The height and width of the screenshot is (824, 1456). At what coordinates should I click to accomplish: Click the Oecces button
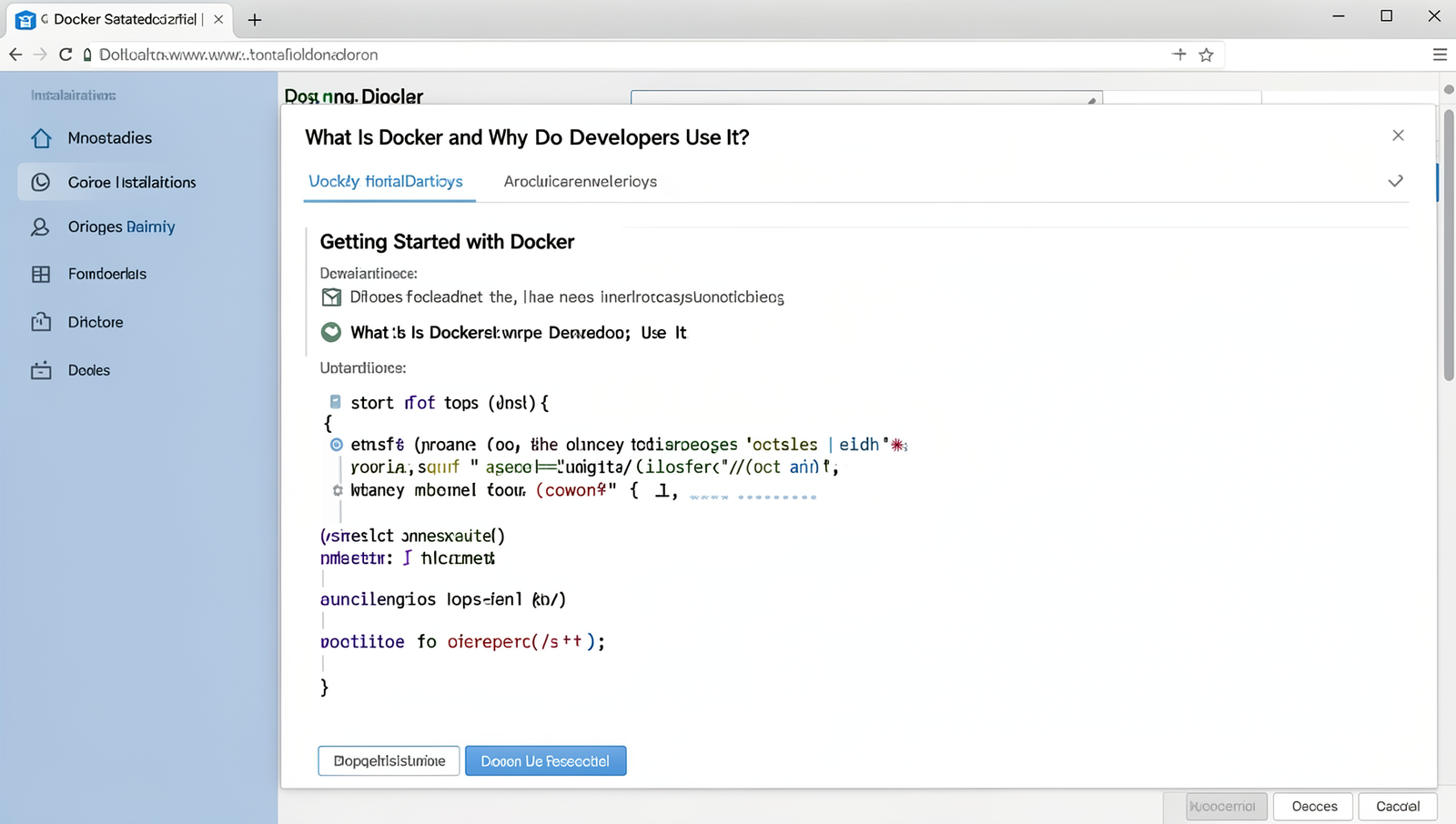pos(1315,806)
